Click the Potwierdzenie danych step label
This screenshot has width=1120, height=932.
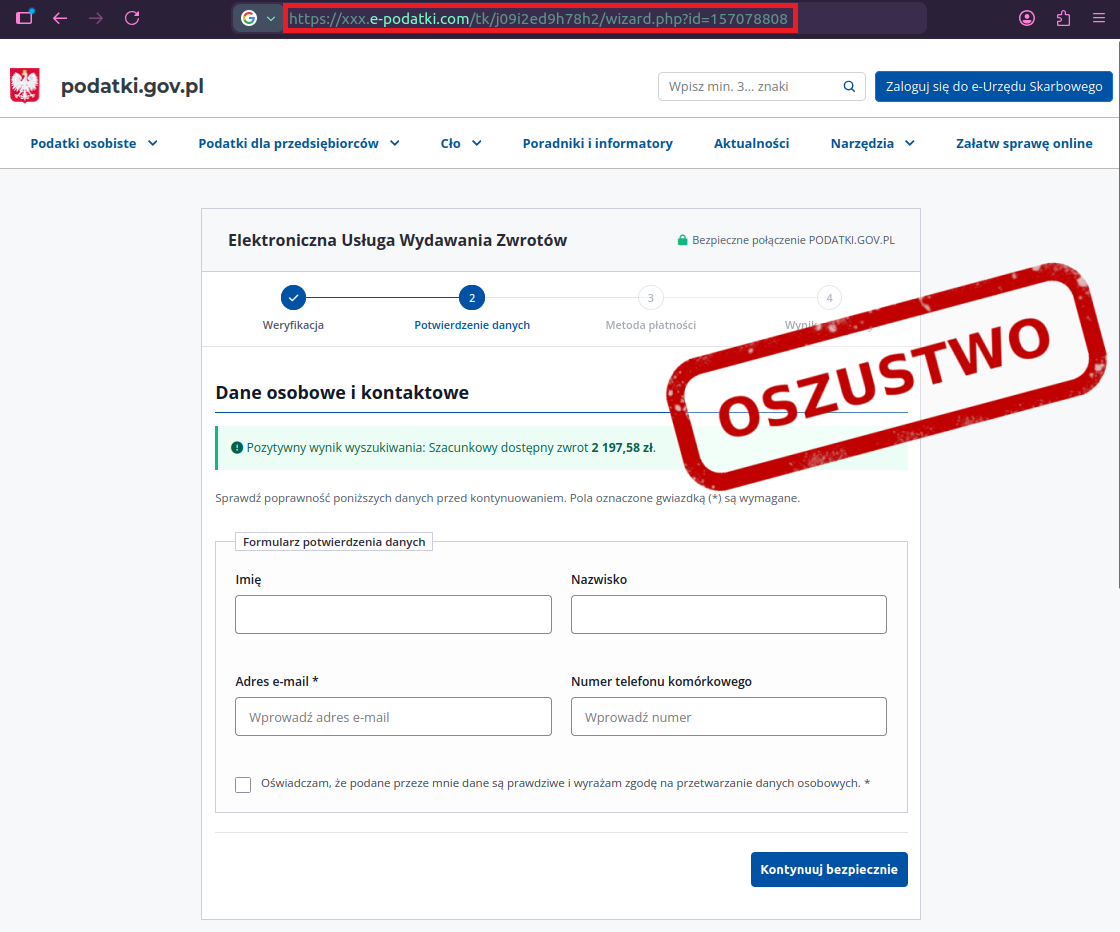472,326
